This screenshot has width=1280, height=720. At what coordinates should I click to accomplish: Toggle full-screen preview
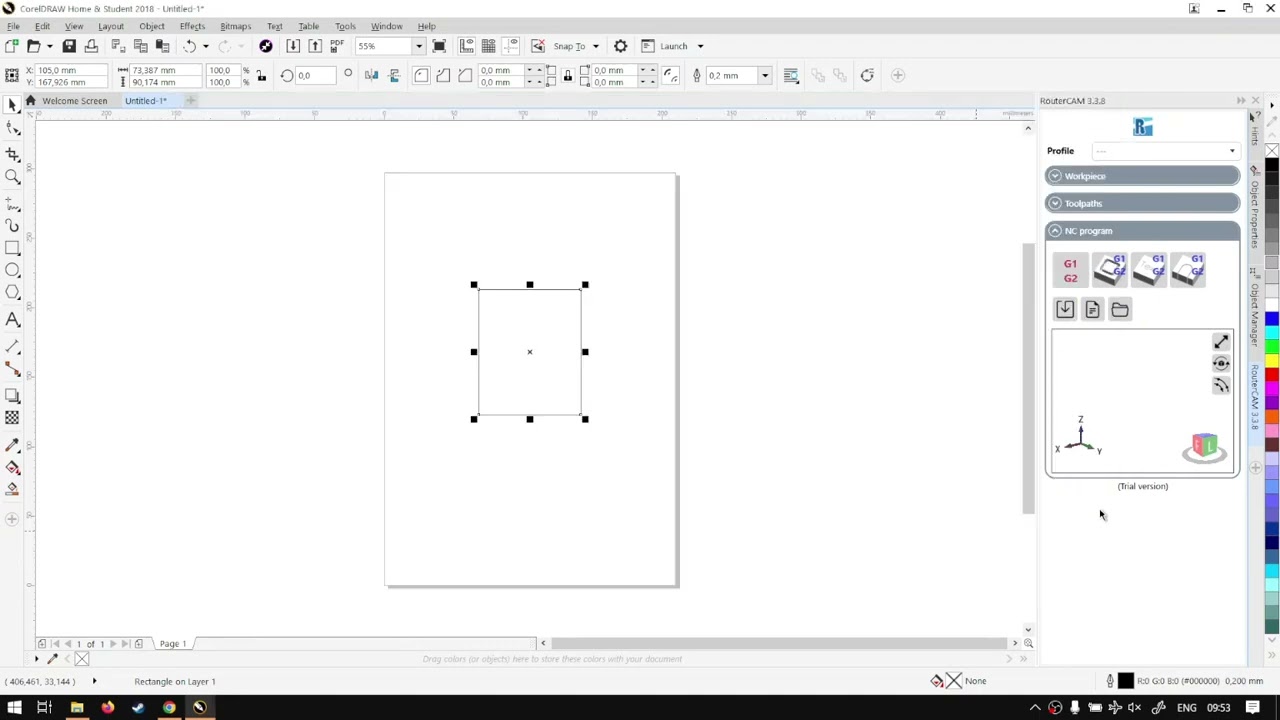click(439, 46)
